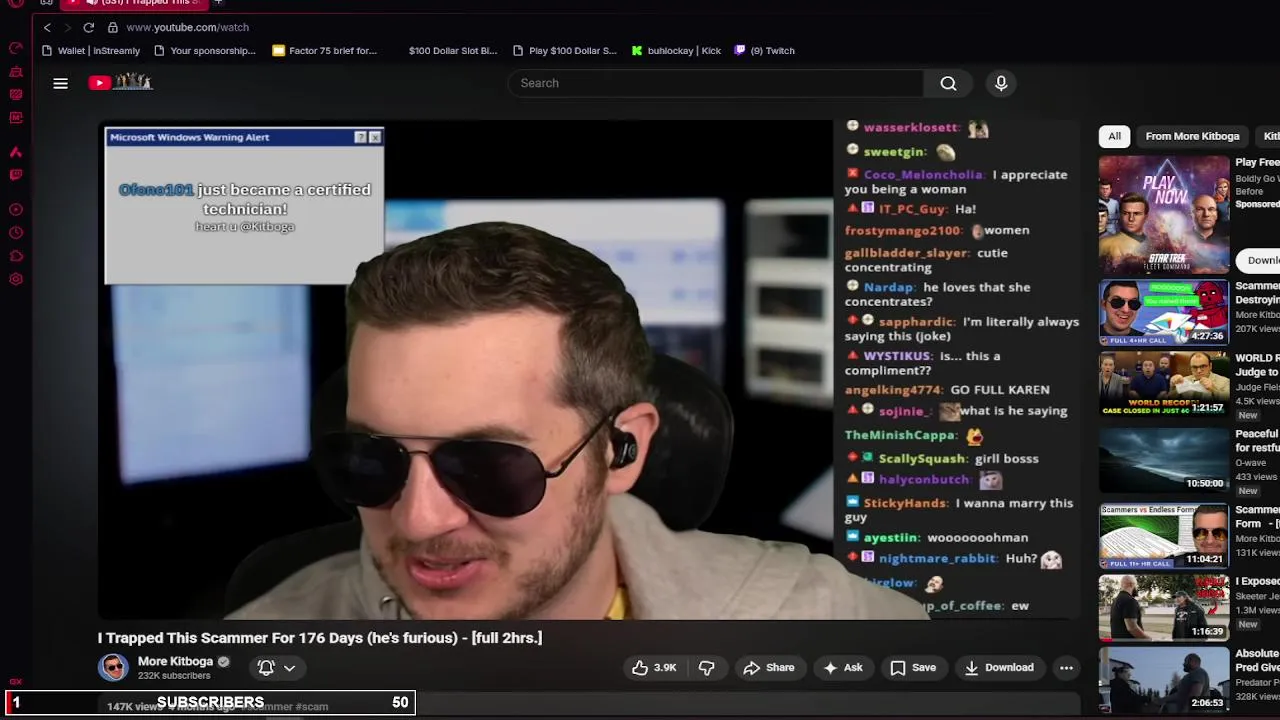Screen dimensions: 1280x720
Task: Open Your sponsorship bookmark
Action: (205, 51)
